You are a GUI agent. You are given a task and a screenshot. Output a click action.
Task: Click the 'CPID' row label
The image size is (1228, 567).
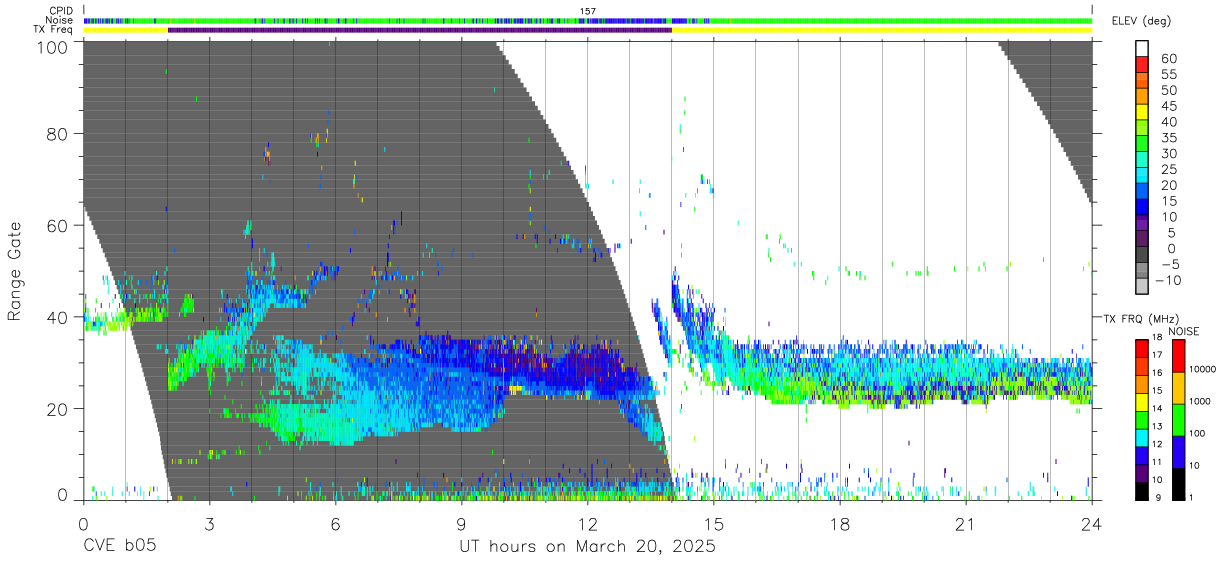tap(60, 11)
